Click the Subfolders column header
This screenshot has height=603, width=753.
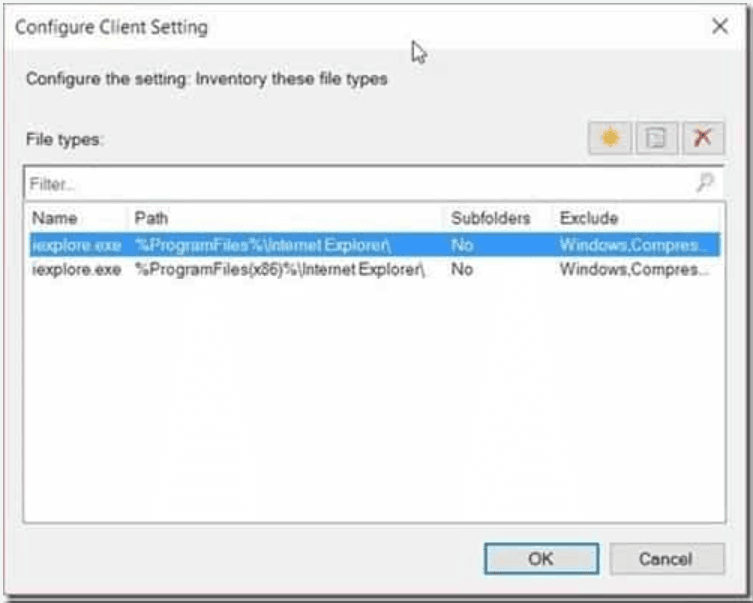coord(490,218)
